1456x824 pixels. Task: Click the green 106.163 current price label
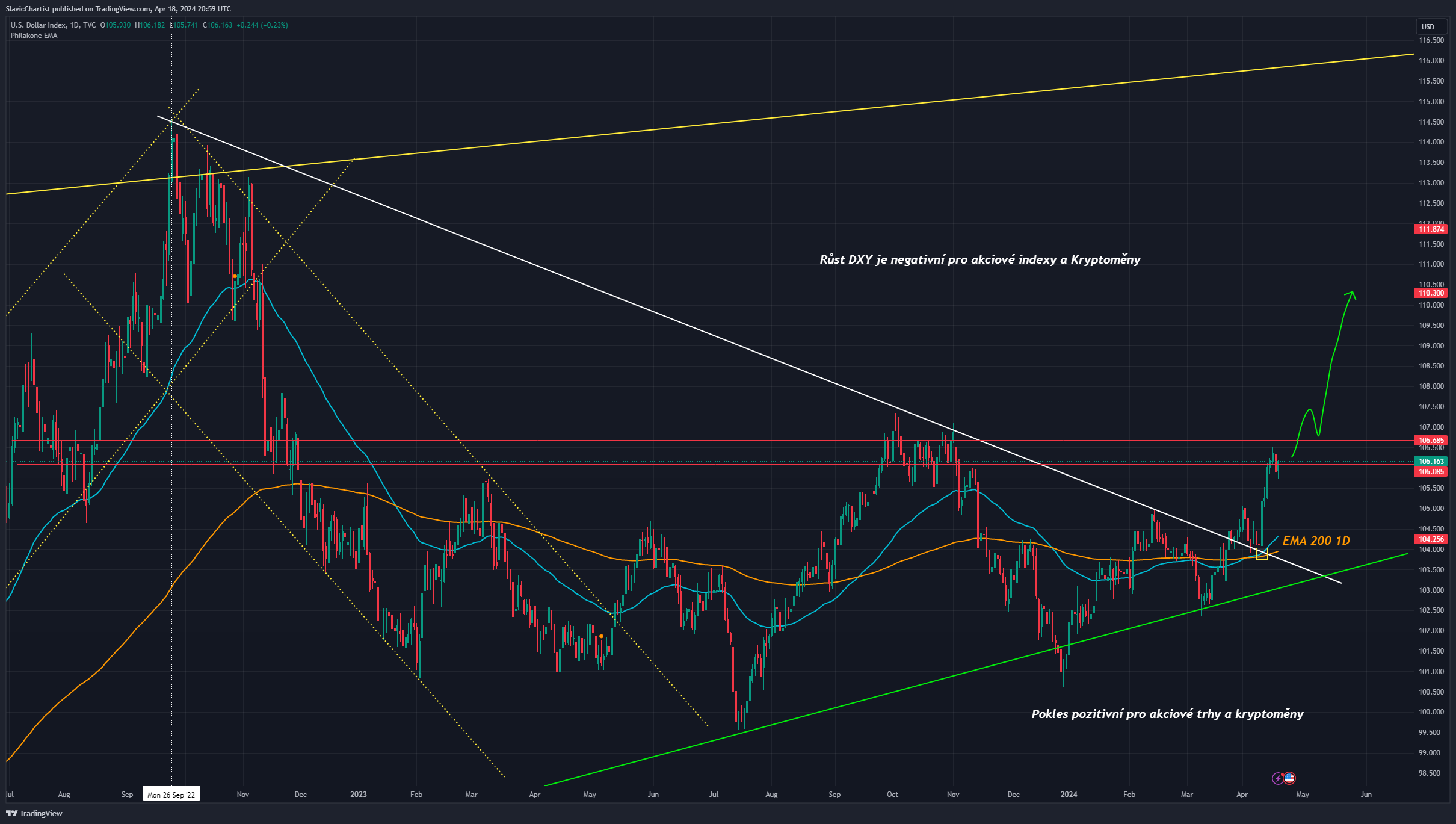[x=1431, y=462]
